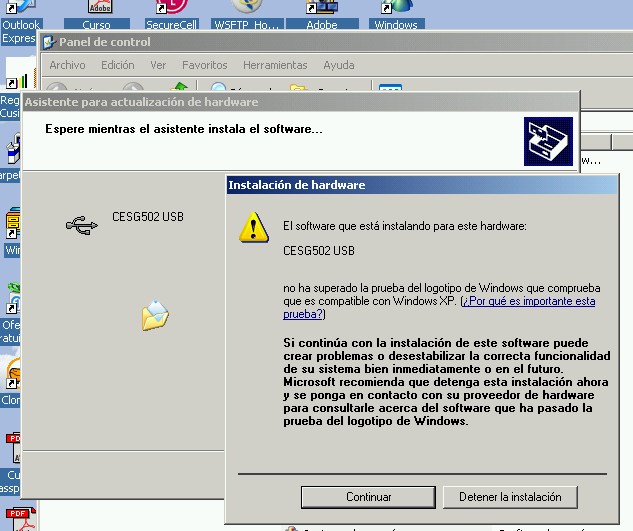The width and height of the screenshot is (633, 531).
Task: Open Archivo menu in Panel de control
Action: tap(67, 65)
